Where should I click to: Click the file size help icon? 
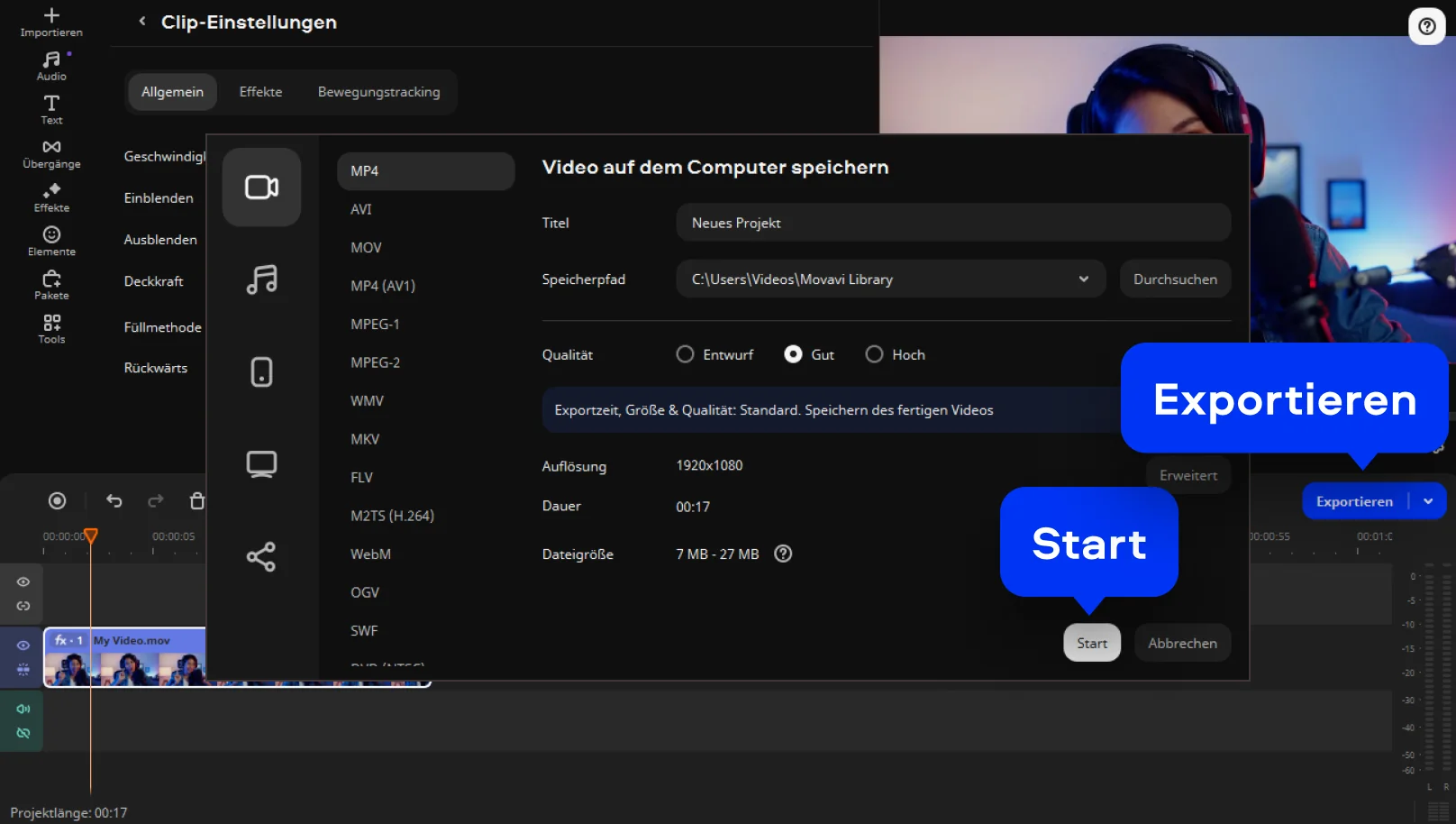pyautogui.click(x=783, y=554)
